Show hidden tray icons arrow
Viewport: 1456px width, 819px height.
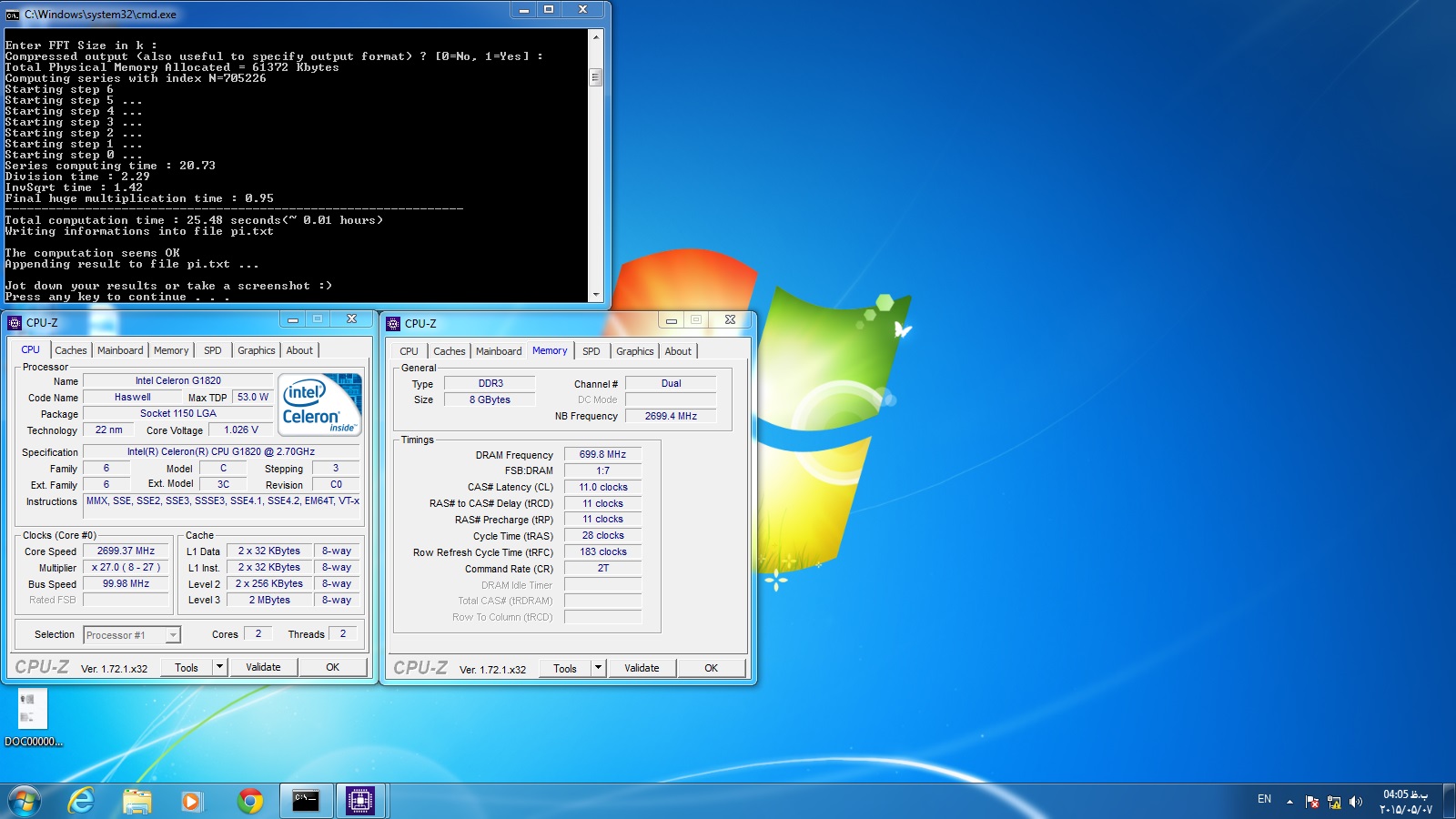[x=1289, y=801]
